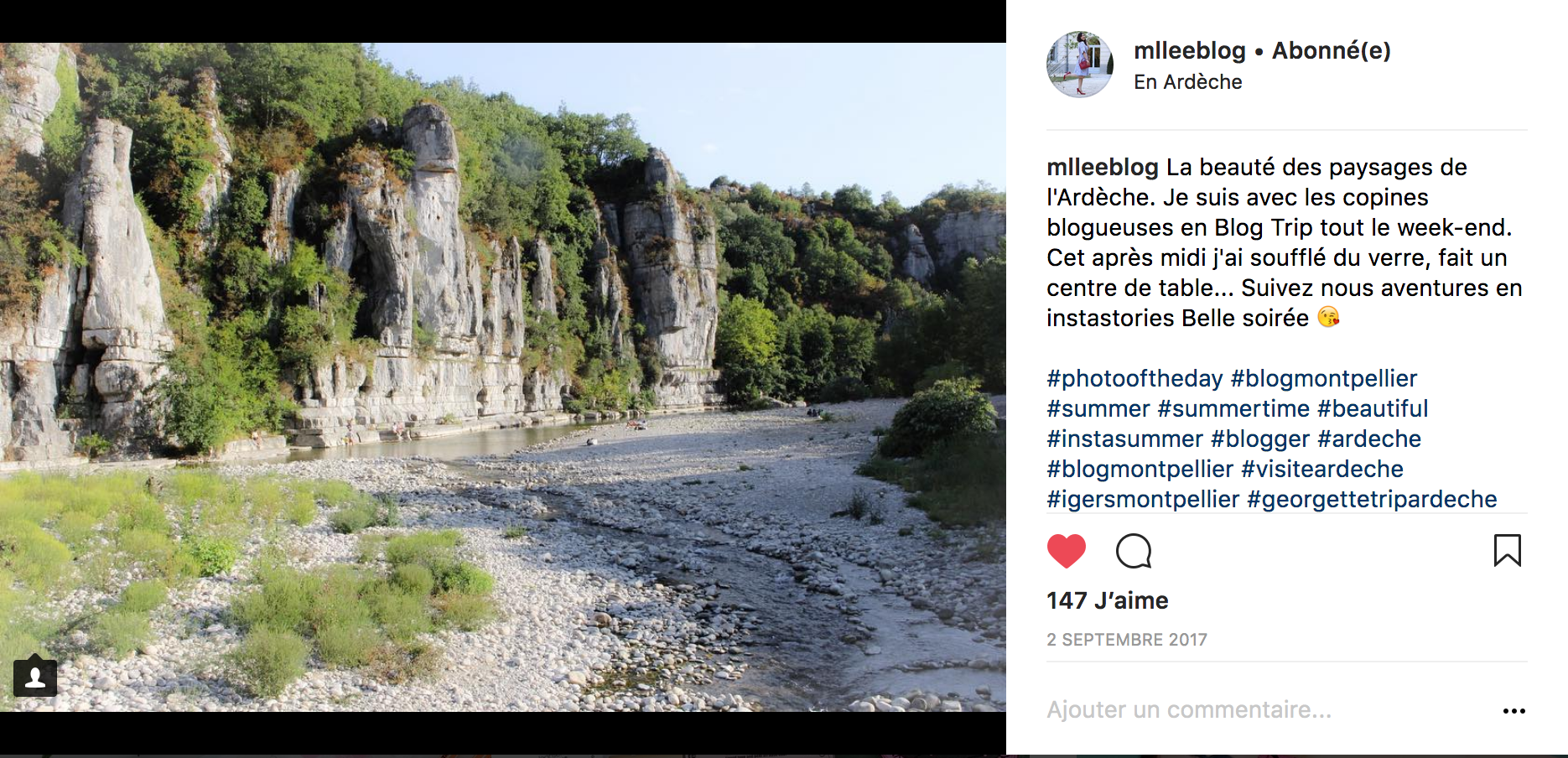Viewport: 1568px width, 758px height.
Task: Open the En Ardèche location link
Action: point(1187,82)
